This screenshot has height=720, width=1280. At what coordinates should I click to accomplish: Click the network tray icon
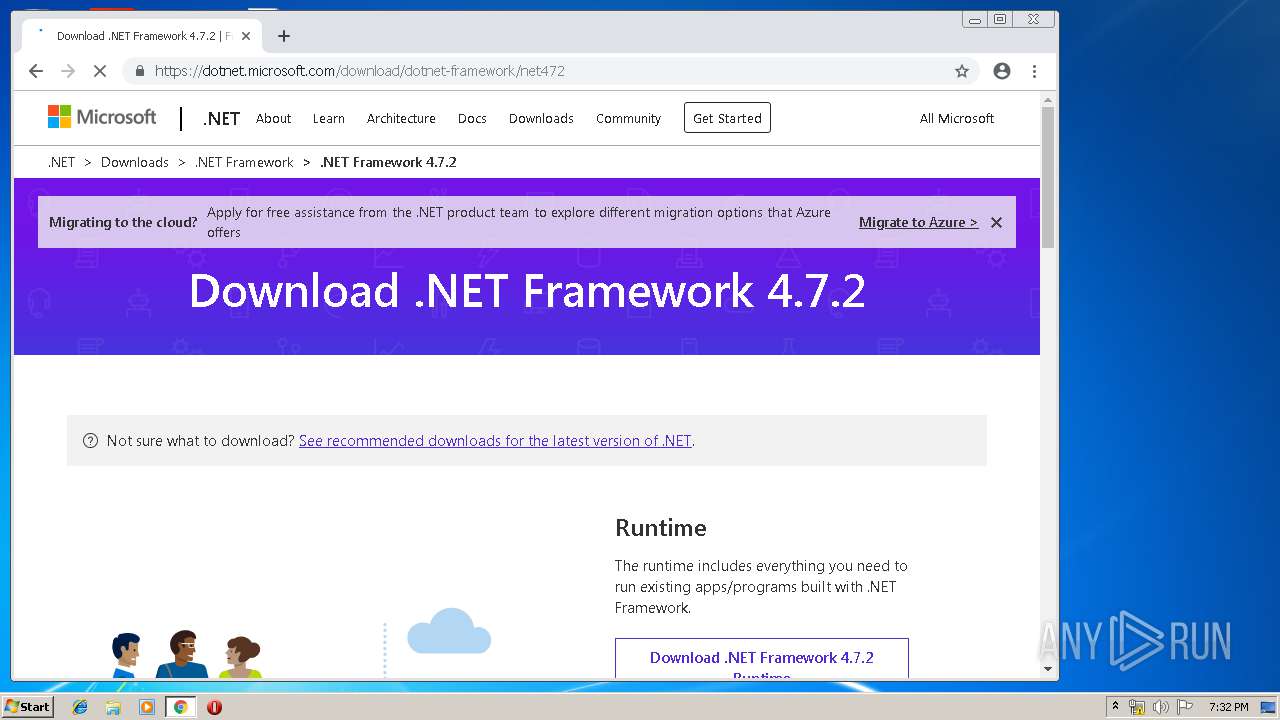tap(1137, 707)
